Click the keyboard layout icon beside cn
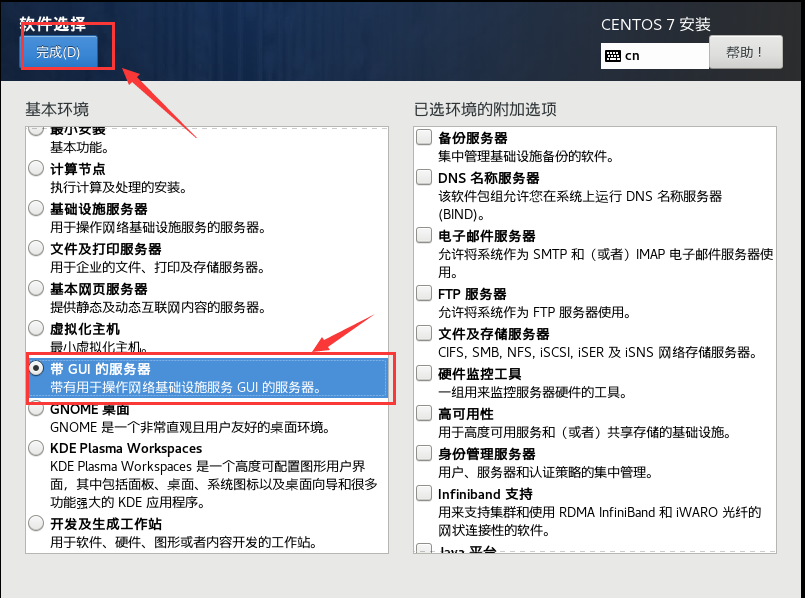 coord(612,56)
